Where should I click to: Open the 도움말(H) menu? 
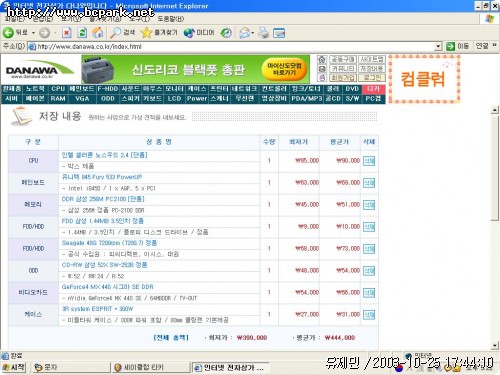170,19
